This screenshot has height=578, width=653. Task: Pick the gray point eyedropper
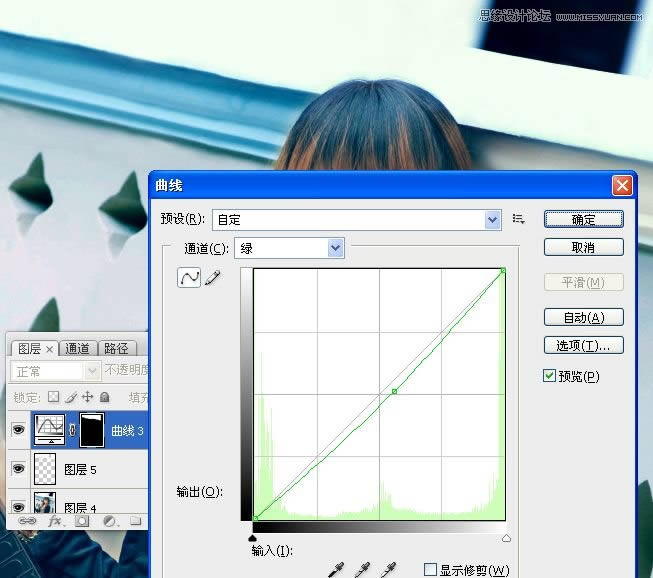tap(363, 570)
